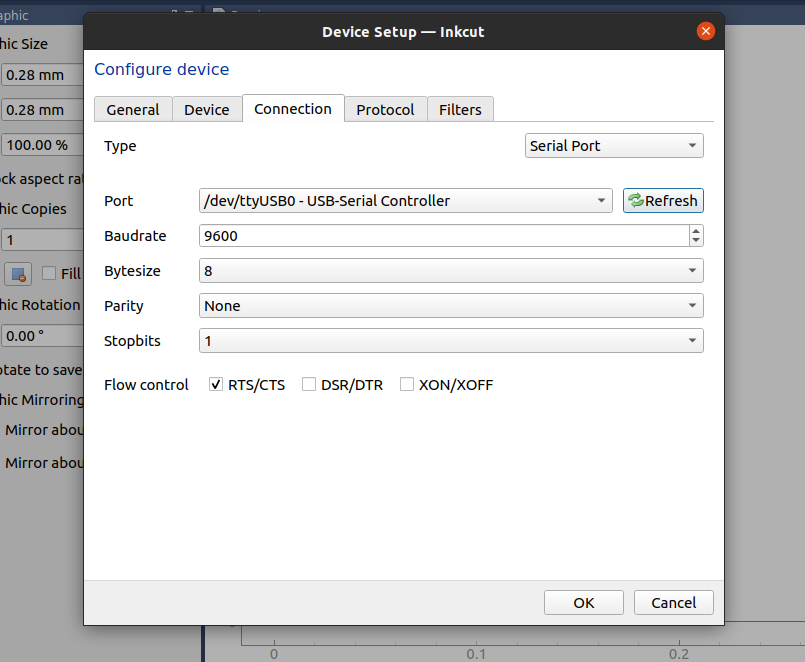Decrease baudrate with the down arrow
Viewport: 805px width, 662px height.
pyautogui.click(x=696, y=241)
